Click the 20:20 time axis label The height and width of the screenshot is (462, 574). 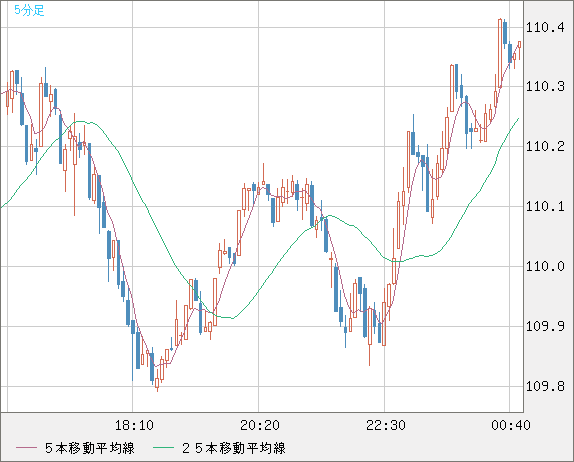point(260,425)
